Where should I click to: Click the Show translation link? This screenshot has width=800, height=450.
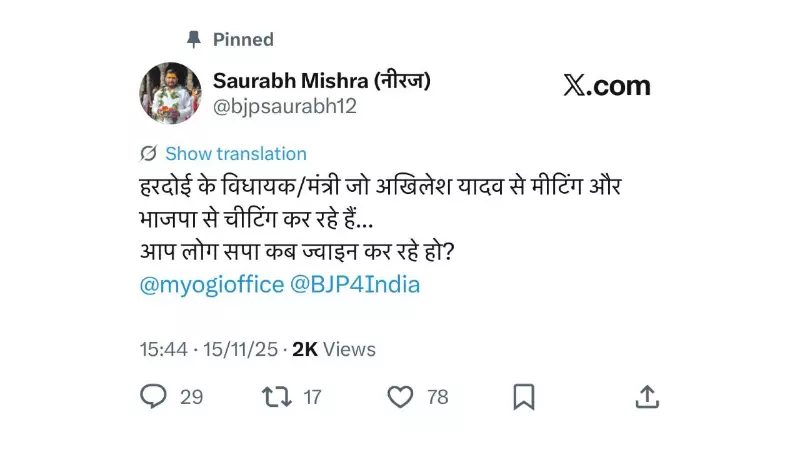[235, 153]
